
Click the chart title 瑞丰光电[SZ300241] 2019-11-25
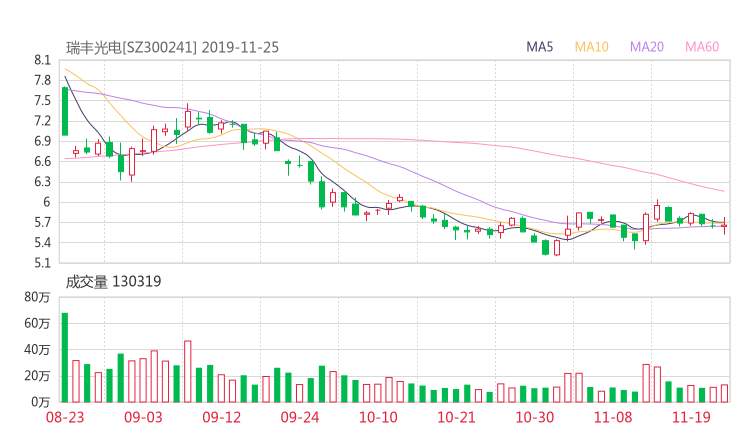172,47
